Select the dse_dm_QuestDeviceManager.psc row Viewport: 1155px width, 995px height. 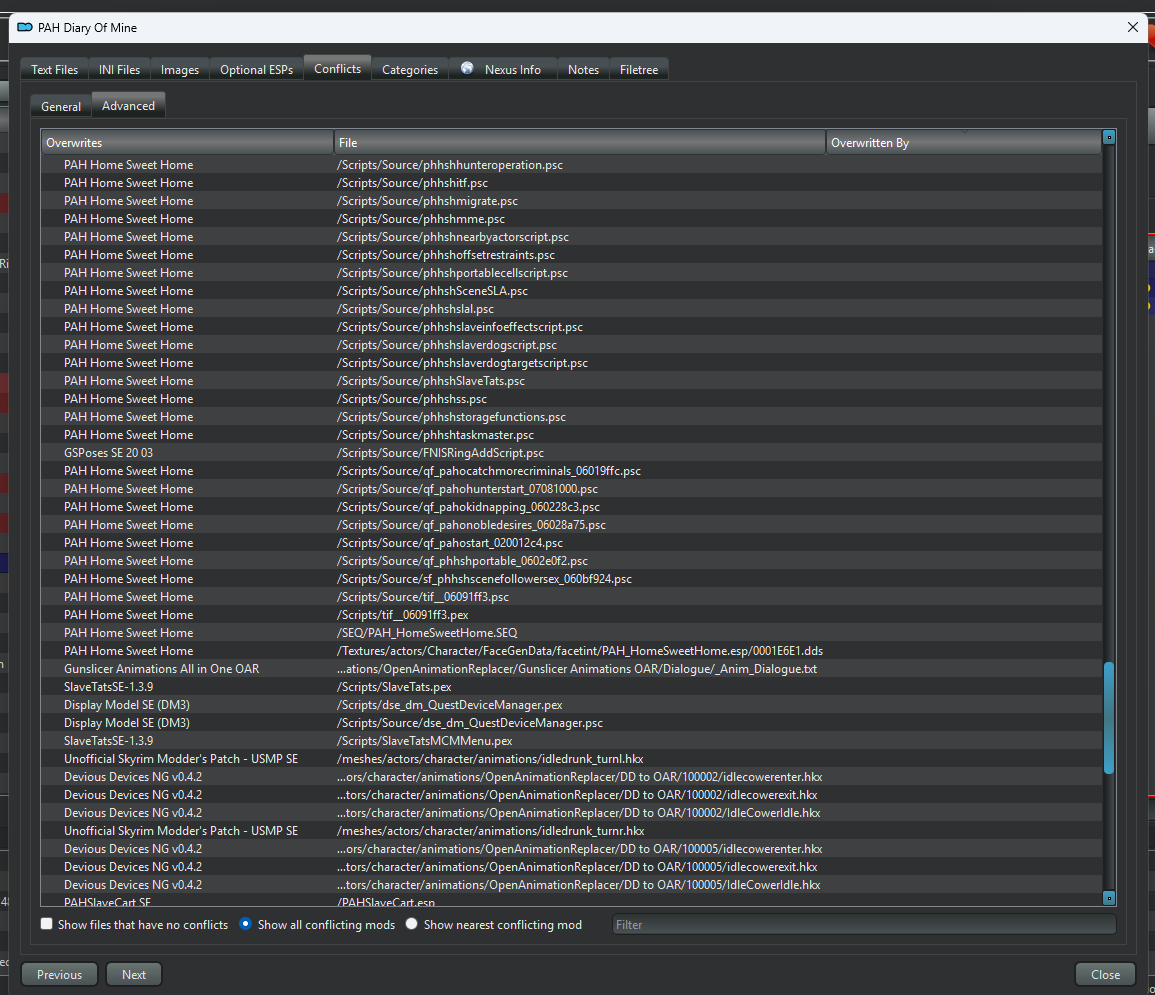[572, 722]
